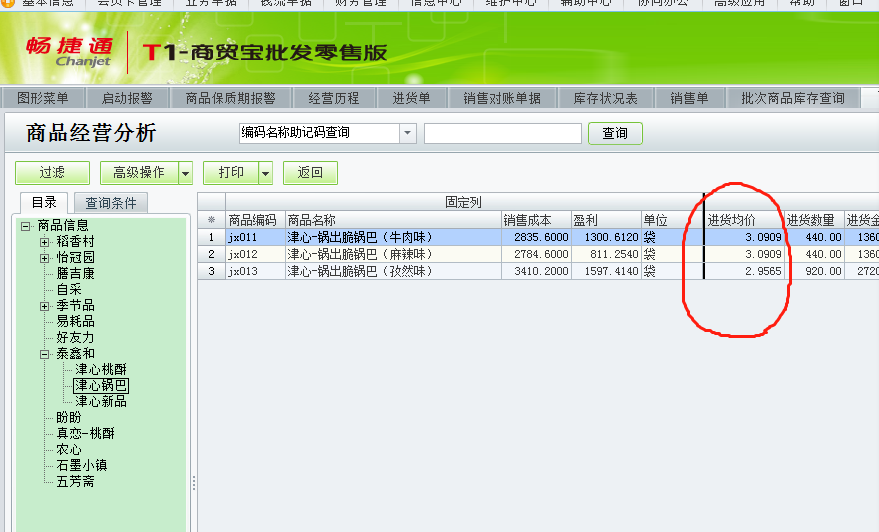This screenshot has height=532, width=879.
Task: Click the 高级操作 button
Action: [139, 173]
